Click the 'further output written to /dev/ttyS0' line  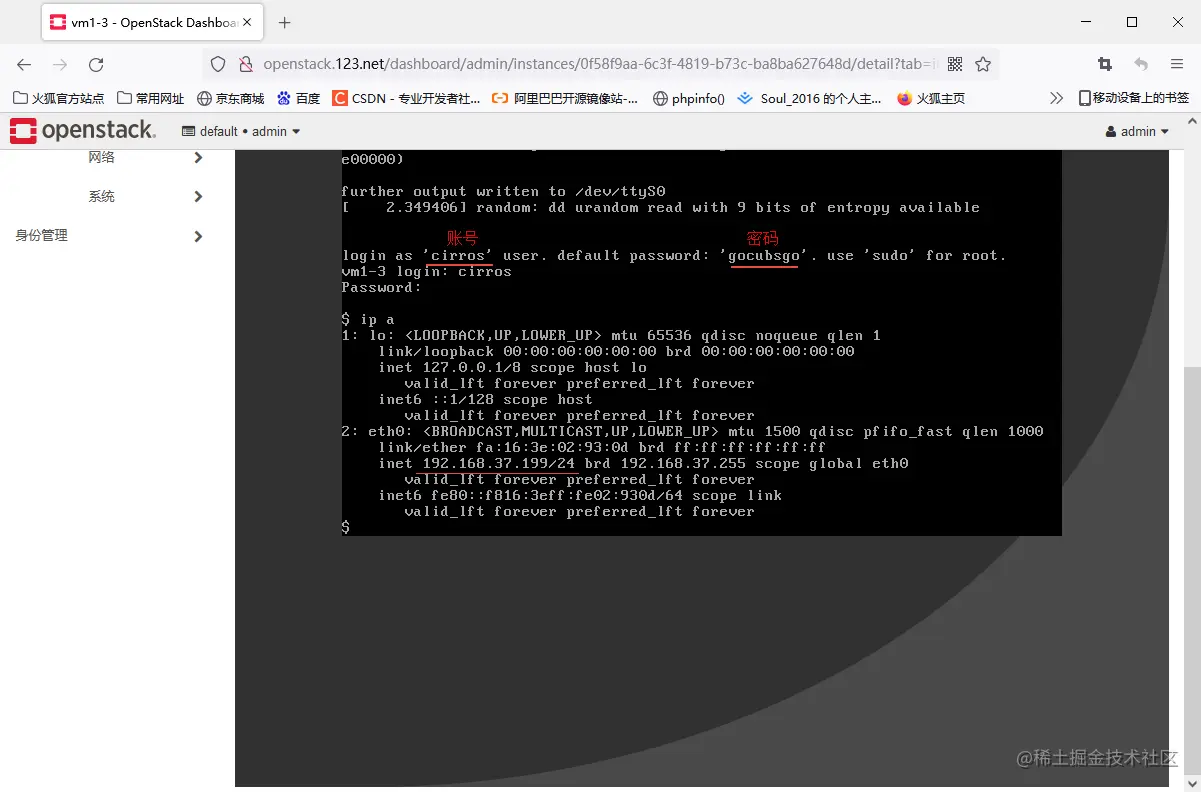coord(503,191)
